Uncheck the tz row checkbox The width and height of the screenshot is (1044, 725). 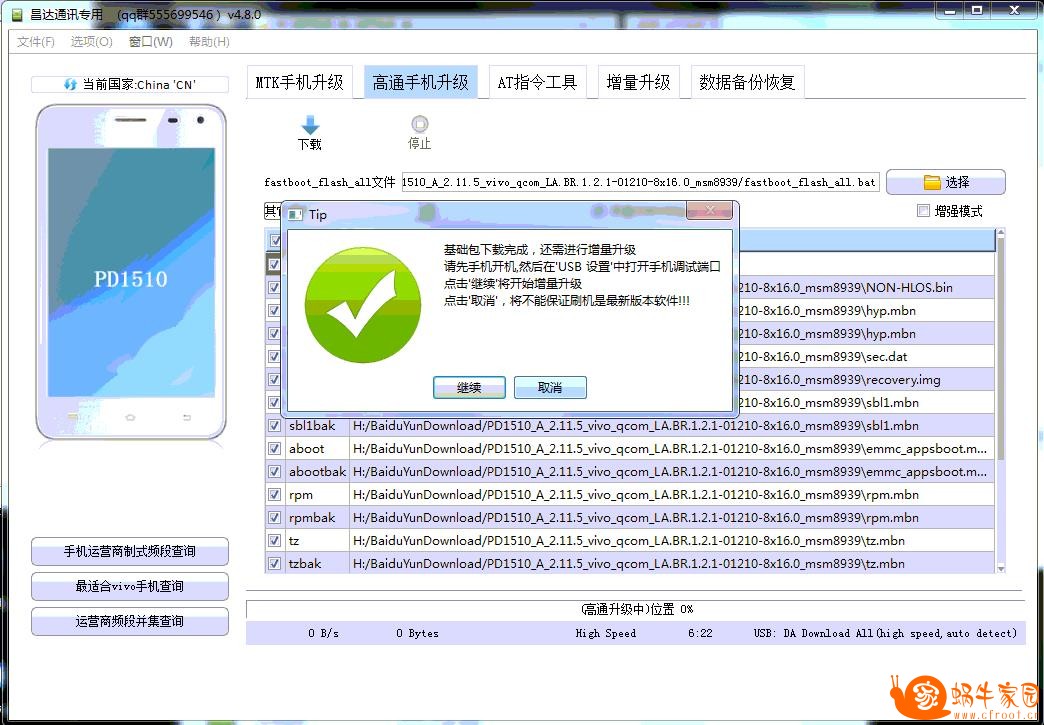(x=274, y=541)
